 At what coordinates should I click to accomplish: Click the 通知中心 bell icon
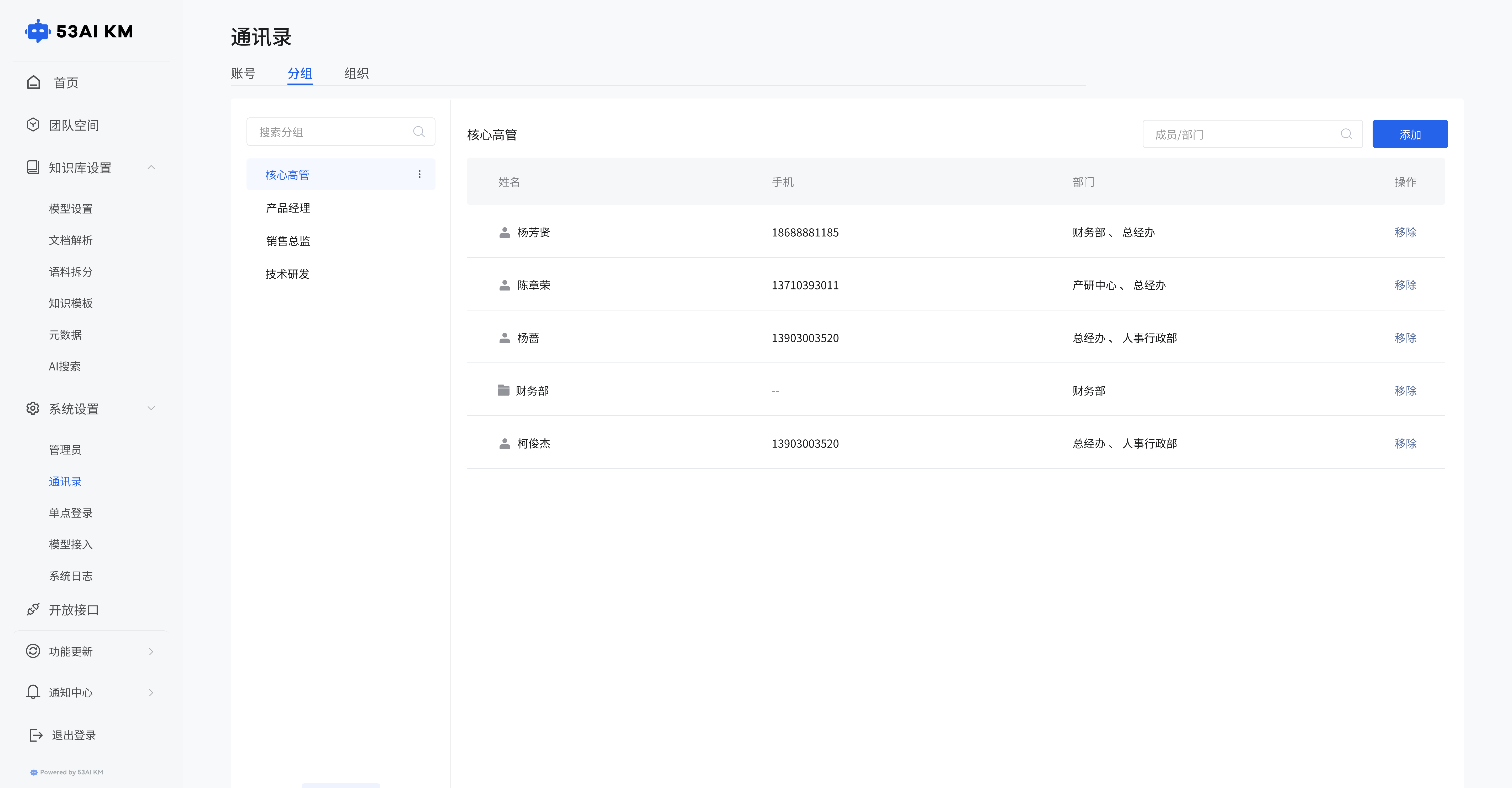pyautogui.click(x=33, y=692)
